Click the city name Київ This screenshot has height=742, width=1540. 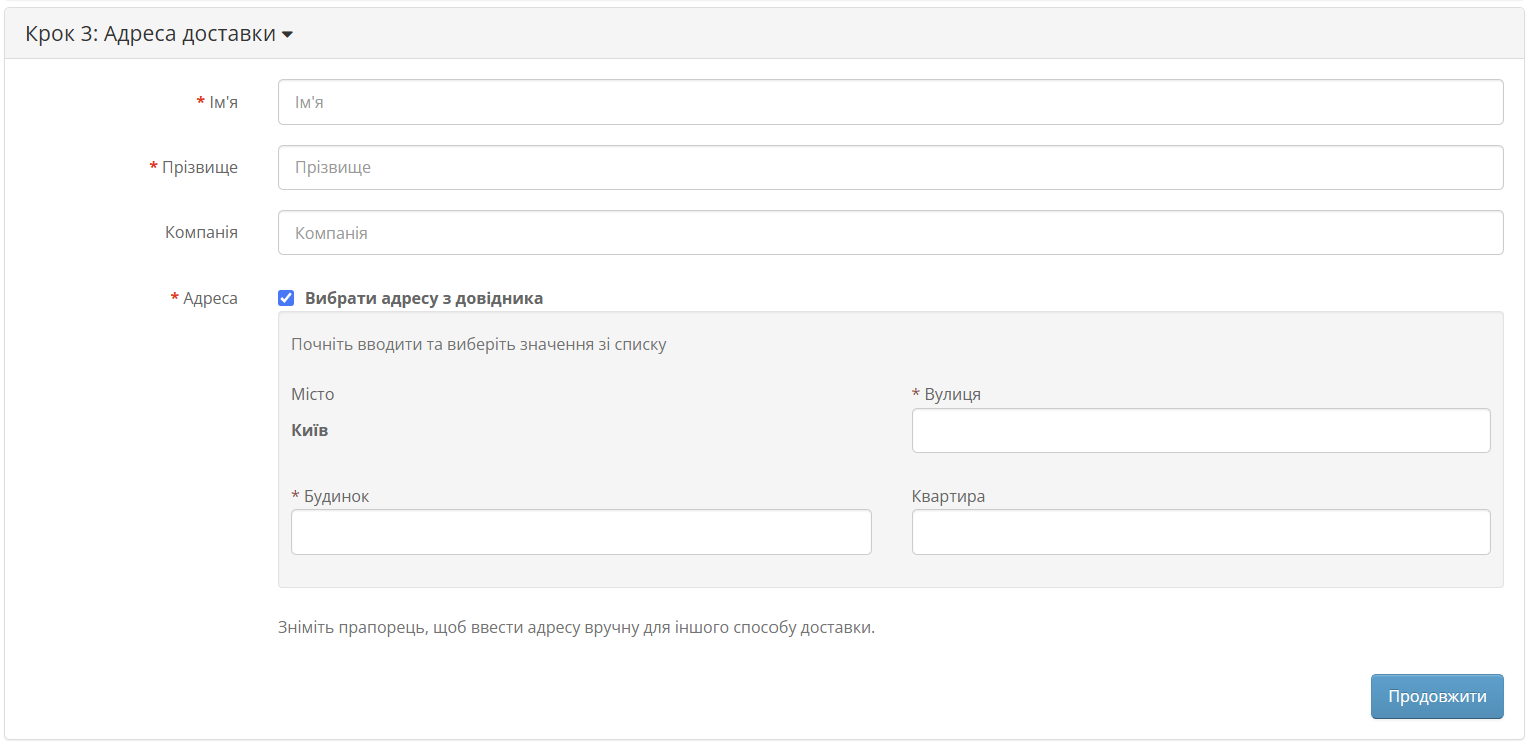click(x=310, y=430)
